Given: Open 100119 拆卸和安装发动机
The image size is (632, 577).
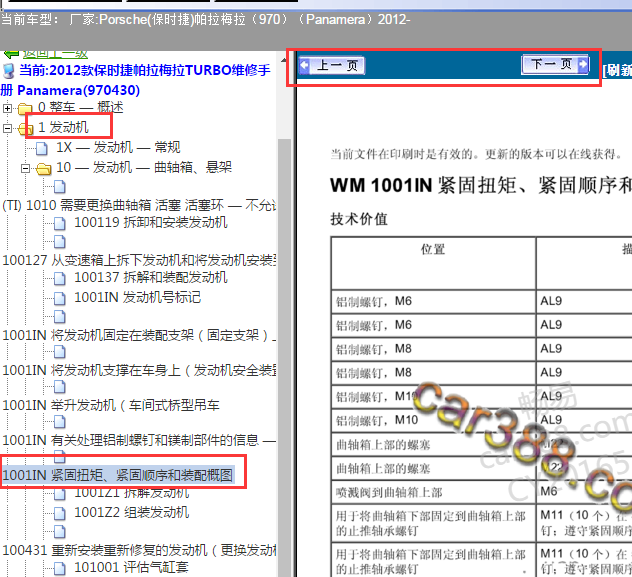Looking at the screenshot, I should pos(151,222).
